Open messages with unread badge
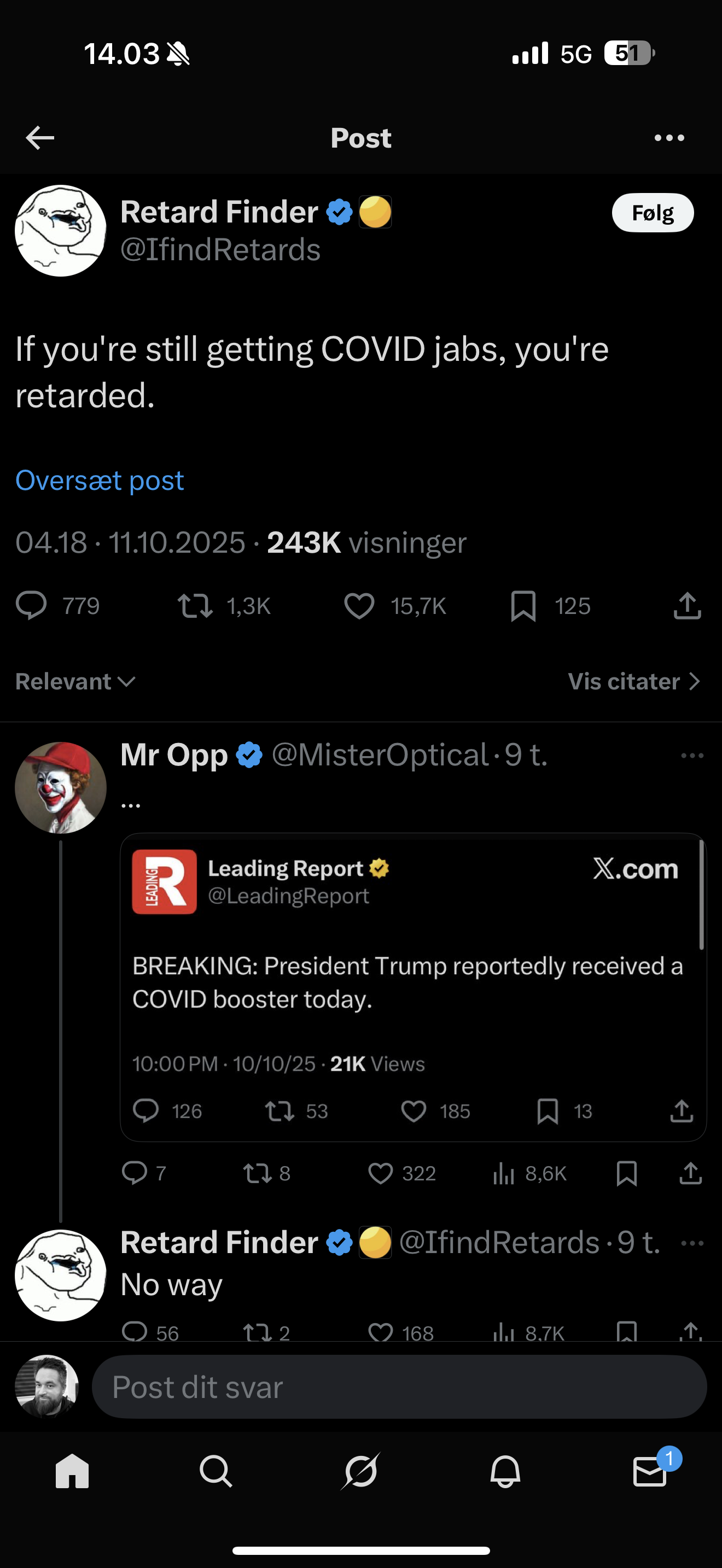The width and height of the screenshot is (722, 1568). click(650, 1472)
